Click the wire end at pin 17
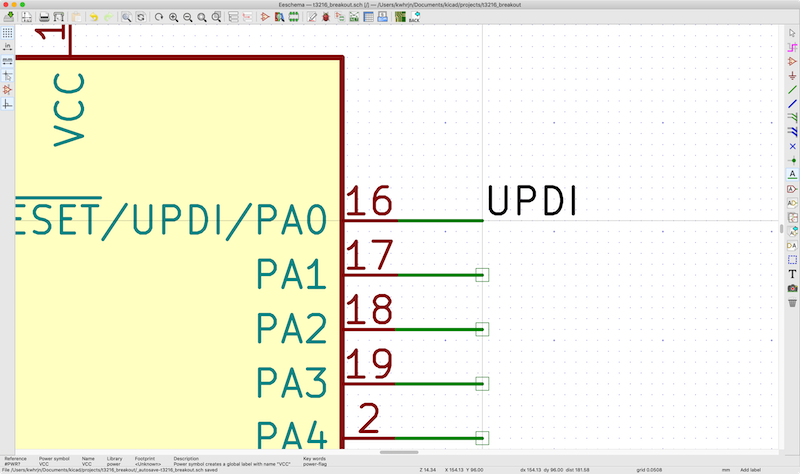Viewport: 800px width, 474px height. [482, 275]
